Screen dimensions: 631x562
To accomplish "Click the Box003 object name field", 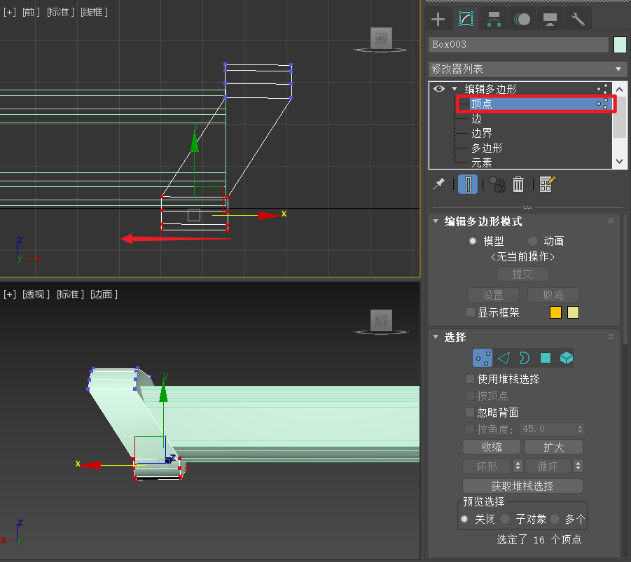I will tap(518, 44).
